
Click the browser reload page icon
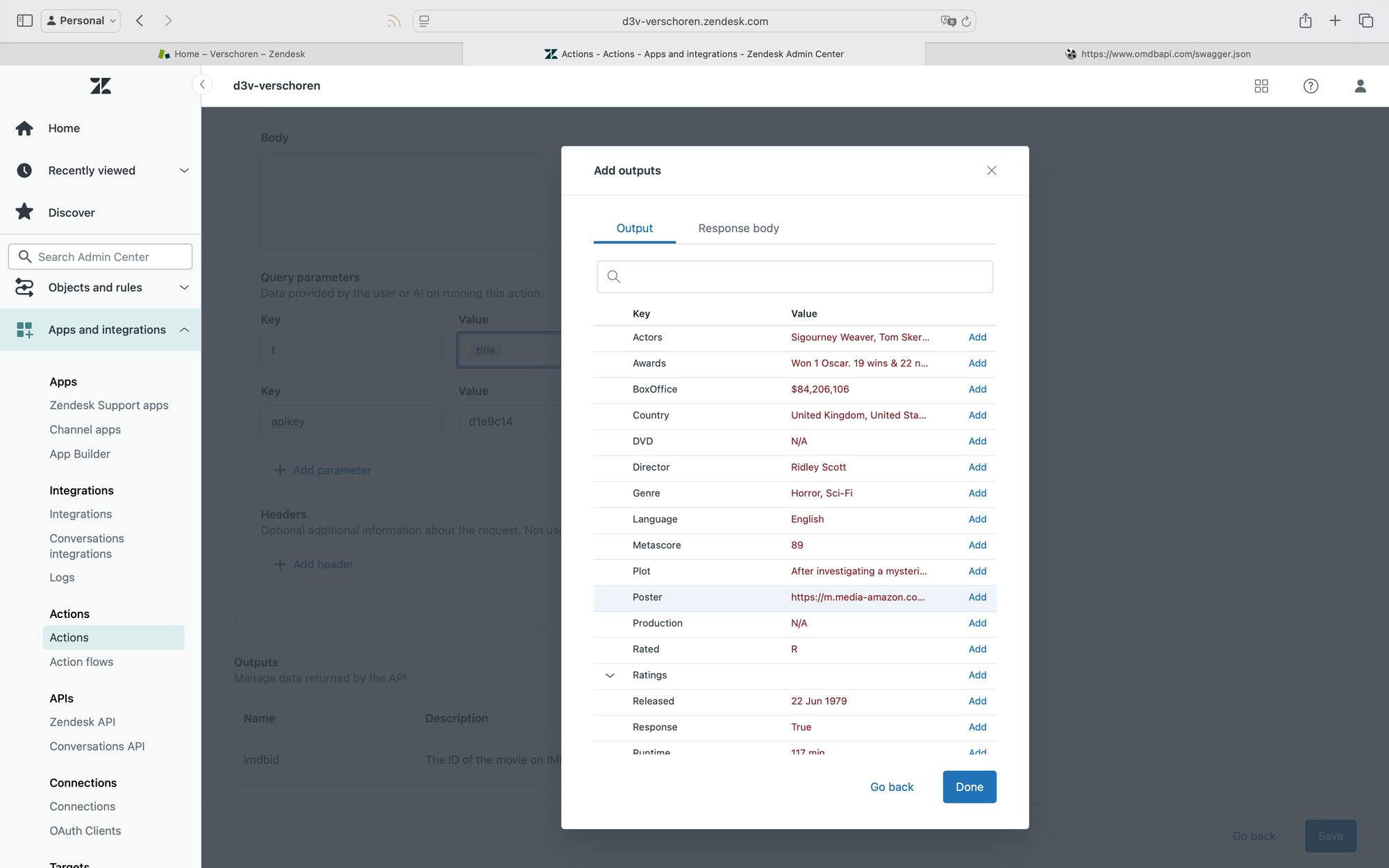(x=966, y=22)
